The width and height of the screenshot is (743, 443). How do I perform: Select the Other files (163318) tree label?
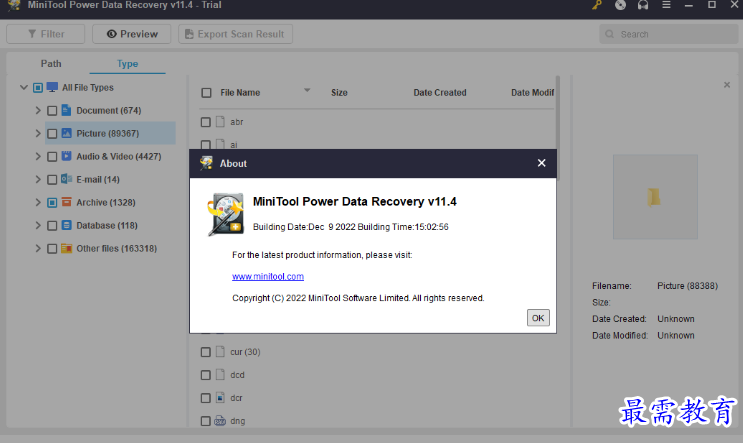(x=117, y=248)
